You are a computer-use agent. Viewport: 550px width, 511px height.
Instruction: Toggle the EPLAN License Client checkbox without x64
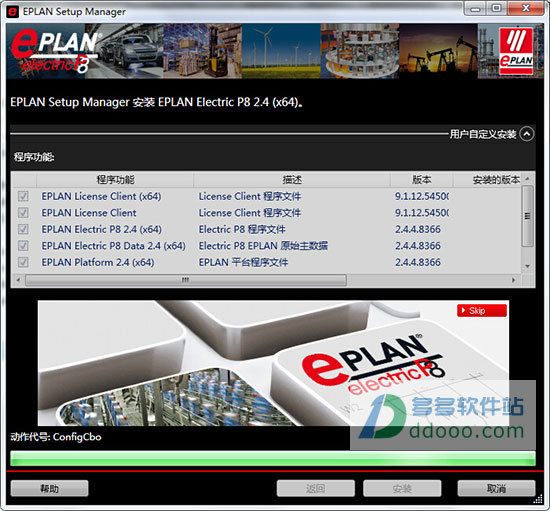coord(23,213)
